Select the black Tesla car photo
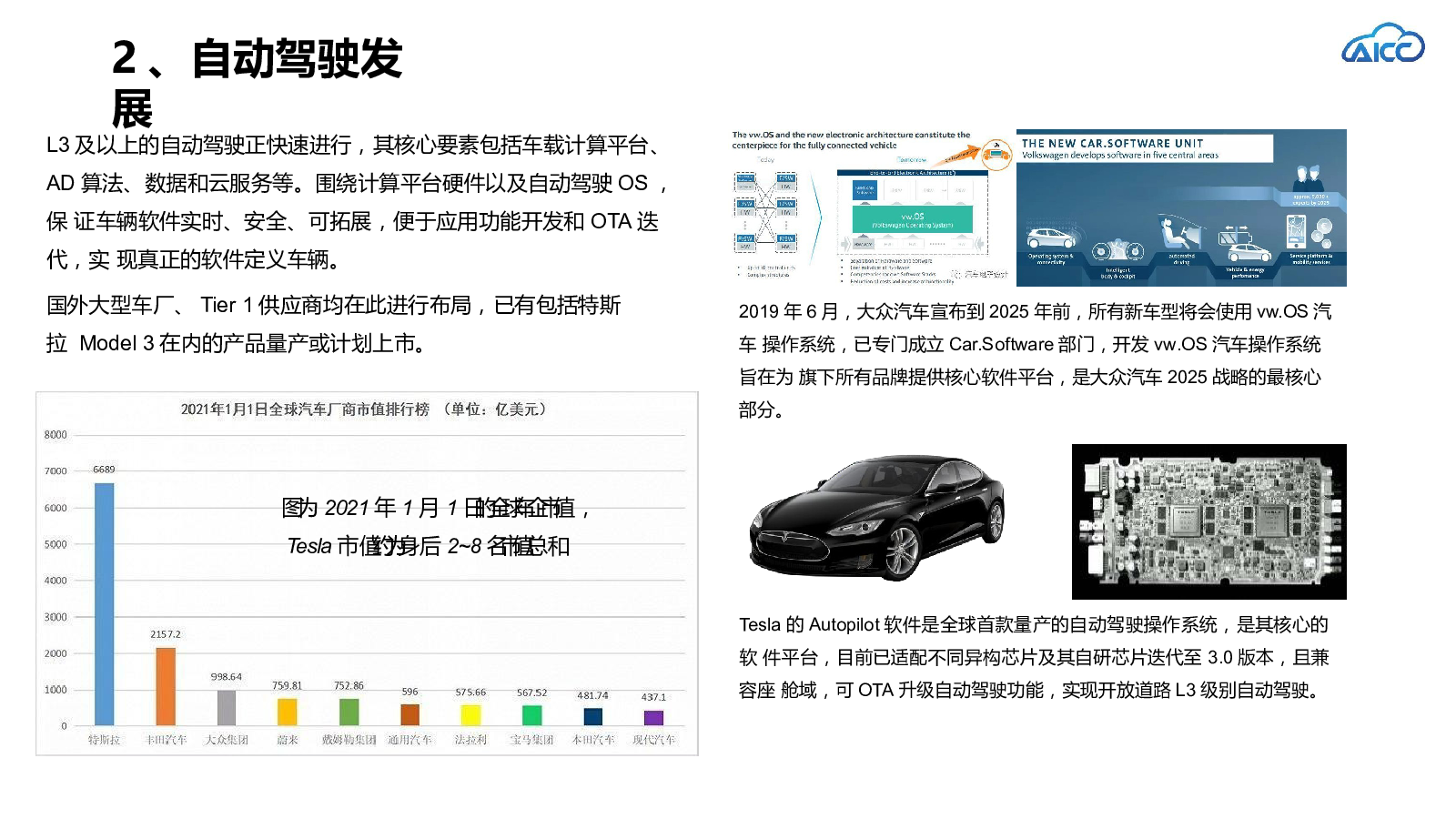The image size is (1456, 819). click(877, 518)
